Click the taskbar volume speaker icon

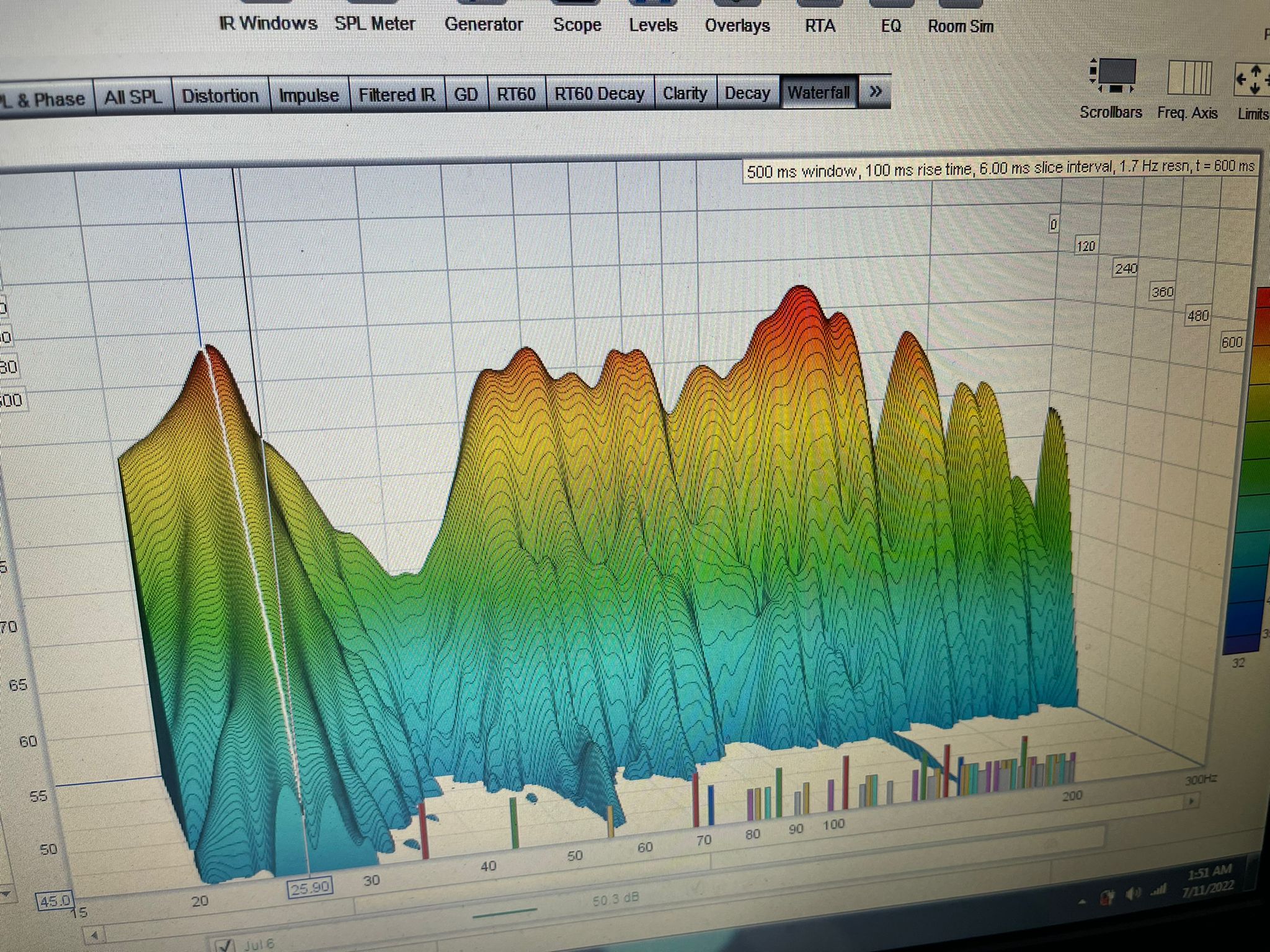click(x=1132, y=893)
